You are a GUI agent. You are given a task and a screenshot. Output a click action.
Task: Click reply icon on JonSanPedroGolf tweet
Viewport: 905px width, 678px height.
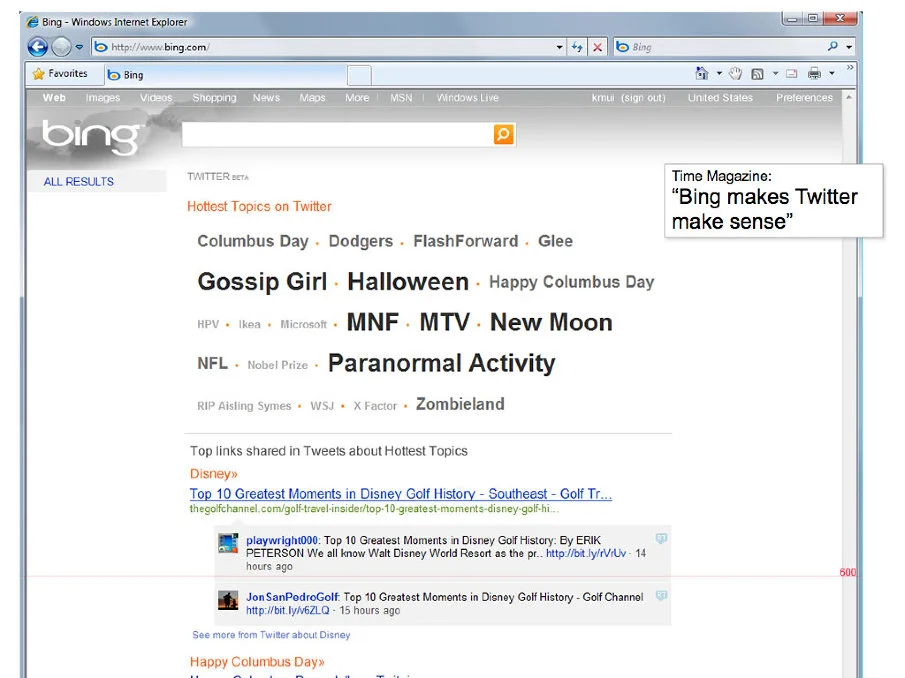click(661, 595)
